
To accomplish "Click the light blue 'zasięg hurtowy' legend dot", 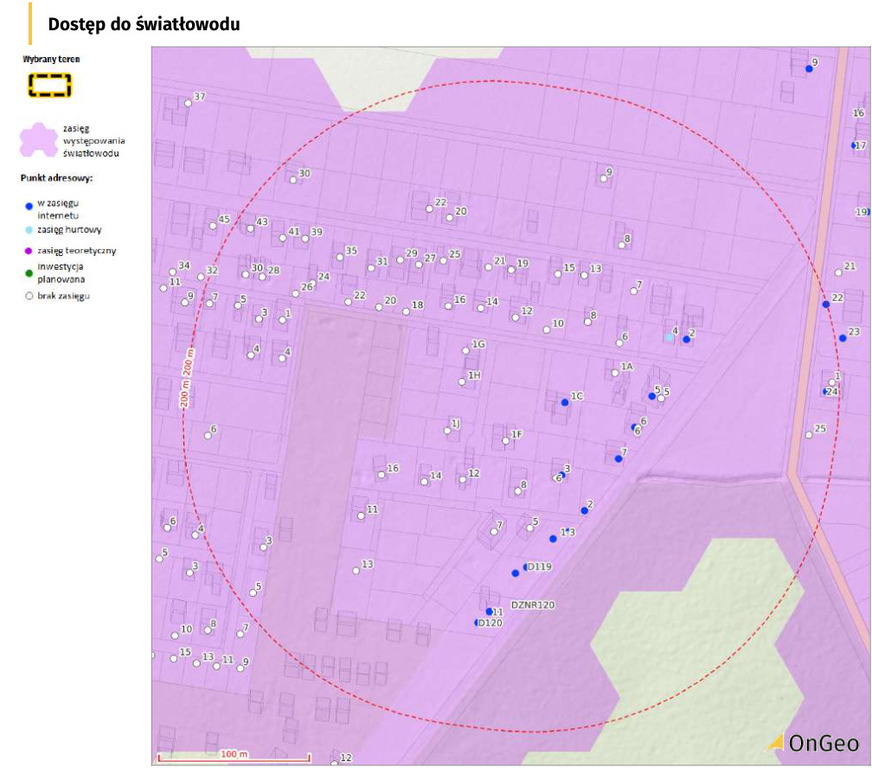I will click(x=29, y=229).
